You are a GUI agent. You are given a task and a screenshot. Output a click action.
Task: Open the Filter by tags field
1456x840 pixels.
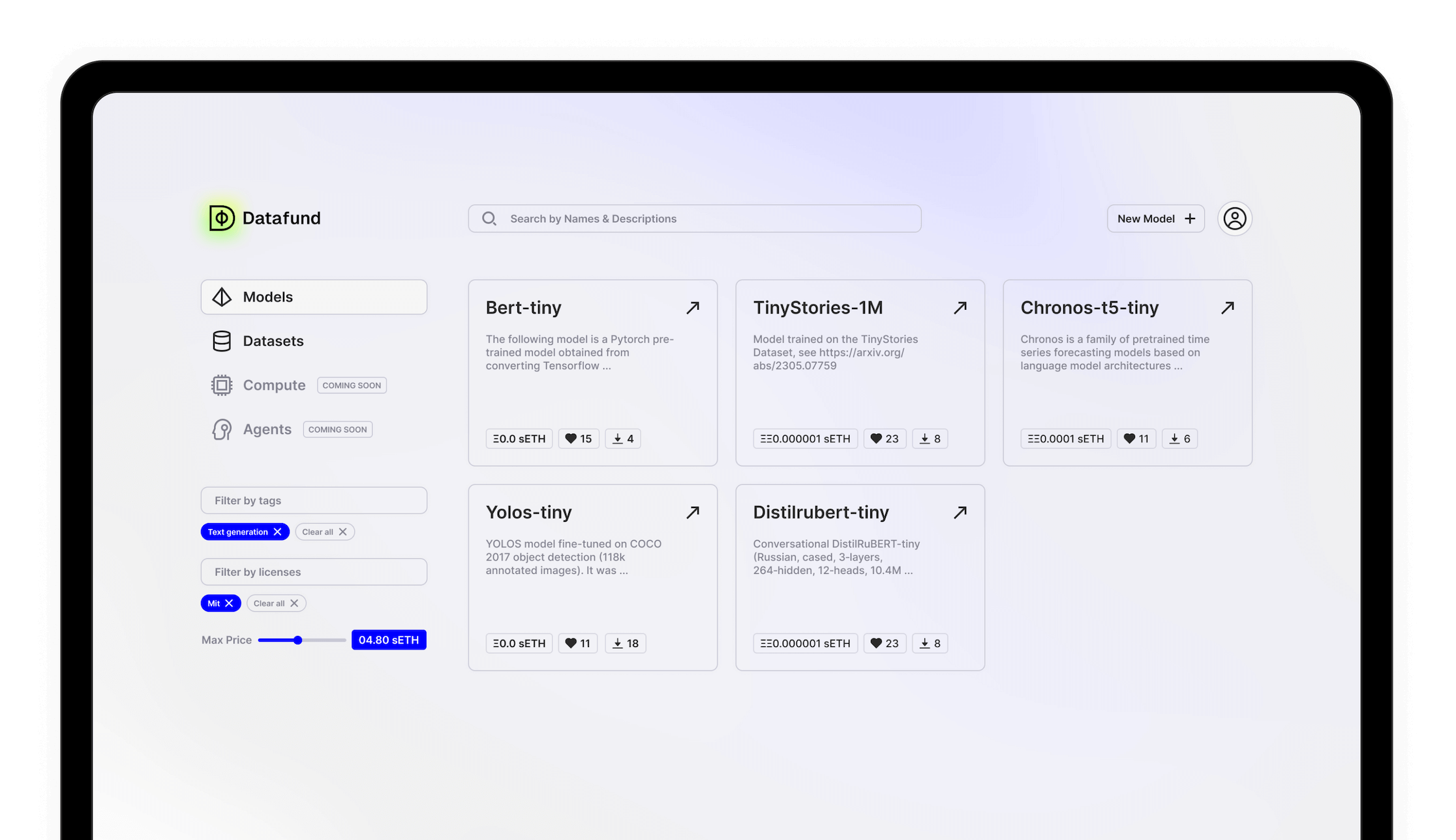(313, 500)
